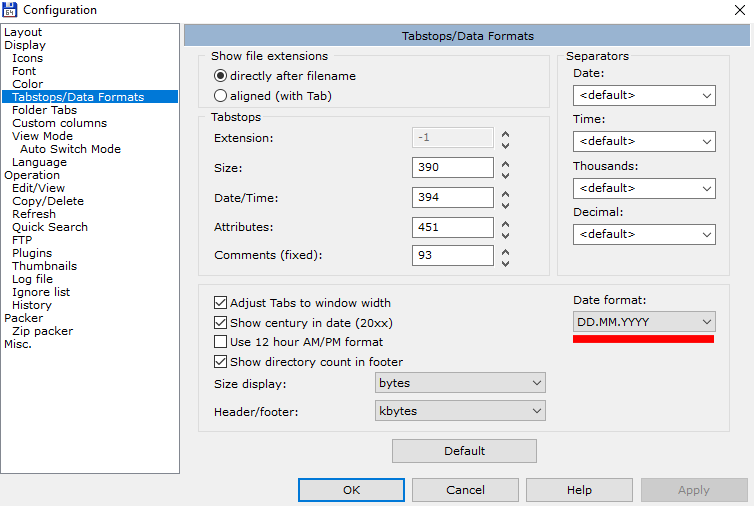Image resolution: width=754 pixels, height=506 pixels.
Task: Click the Size tabstop input field
Action: tap(452, 167)
